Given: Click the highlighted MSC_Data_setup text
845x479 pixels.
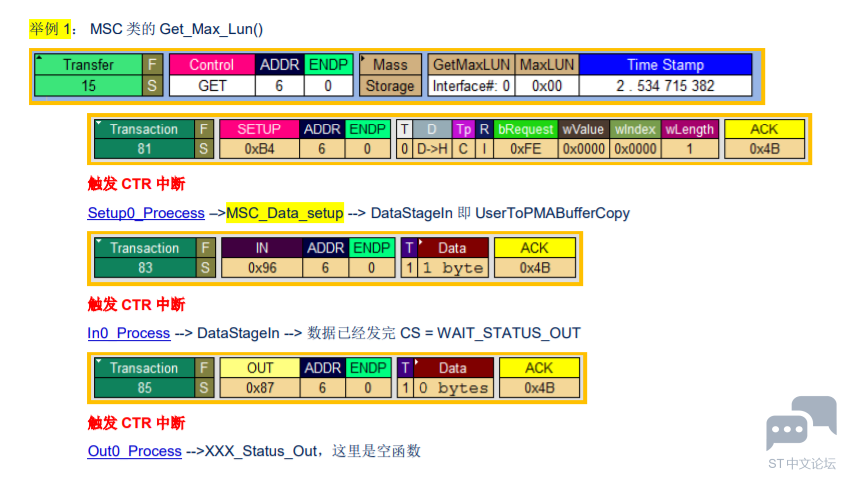Looking at the screenshot, I should [x=285, y=213].
